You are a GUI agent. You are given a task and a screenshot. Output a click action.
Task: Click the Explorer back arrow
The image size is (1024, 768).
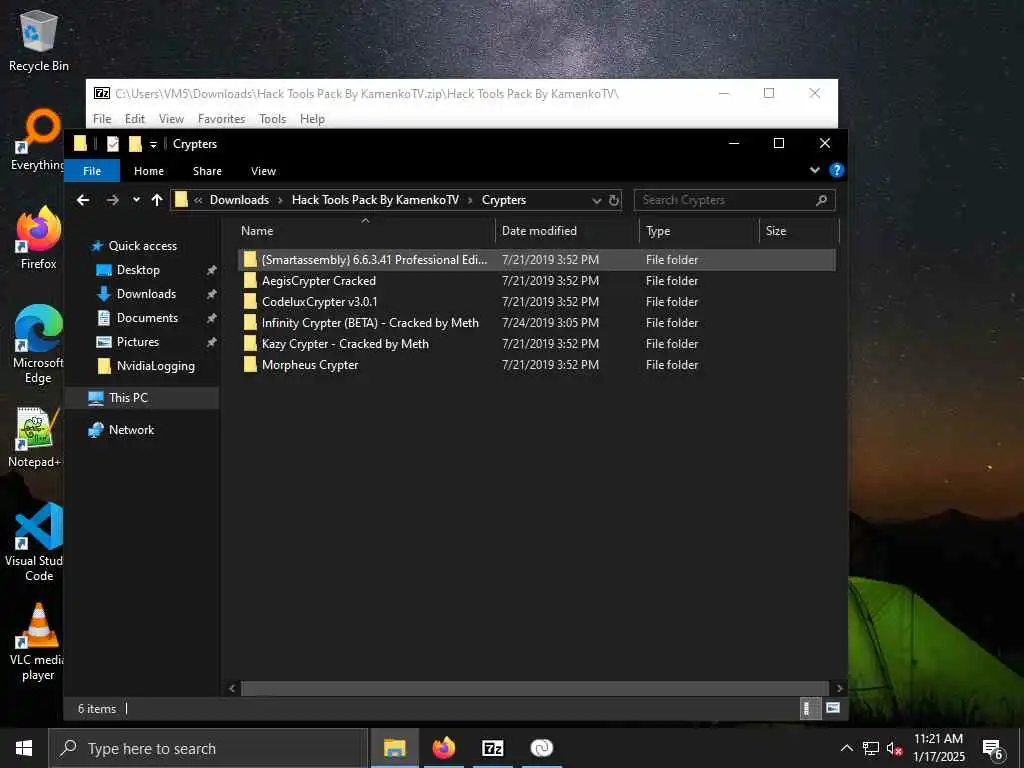click(83, 200)
